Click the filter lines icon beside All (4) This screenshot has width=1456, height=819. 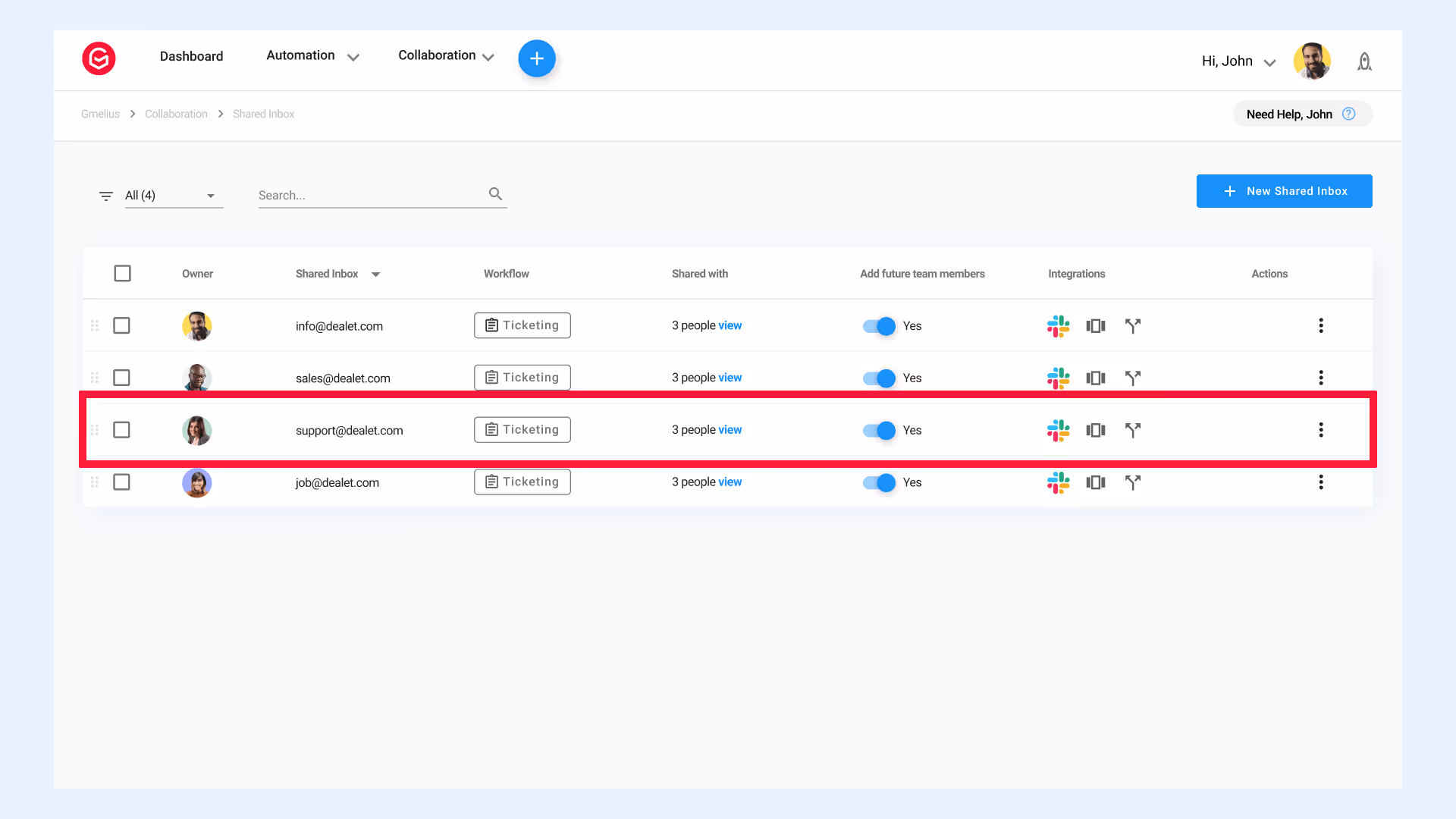(105, 196)
